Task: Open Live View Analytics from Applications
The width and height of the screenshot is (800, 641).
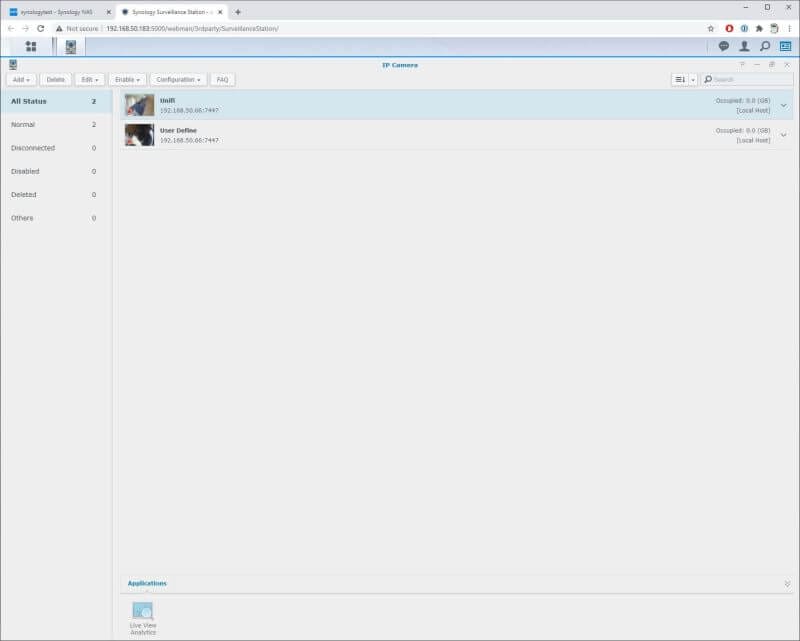Action: 141,611
